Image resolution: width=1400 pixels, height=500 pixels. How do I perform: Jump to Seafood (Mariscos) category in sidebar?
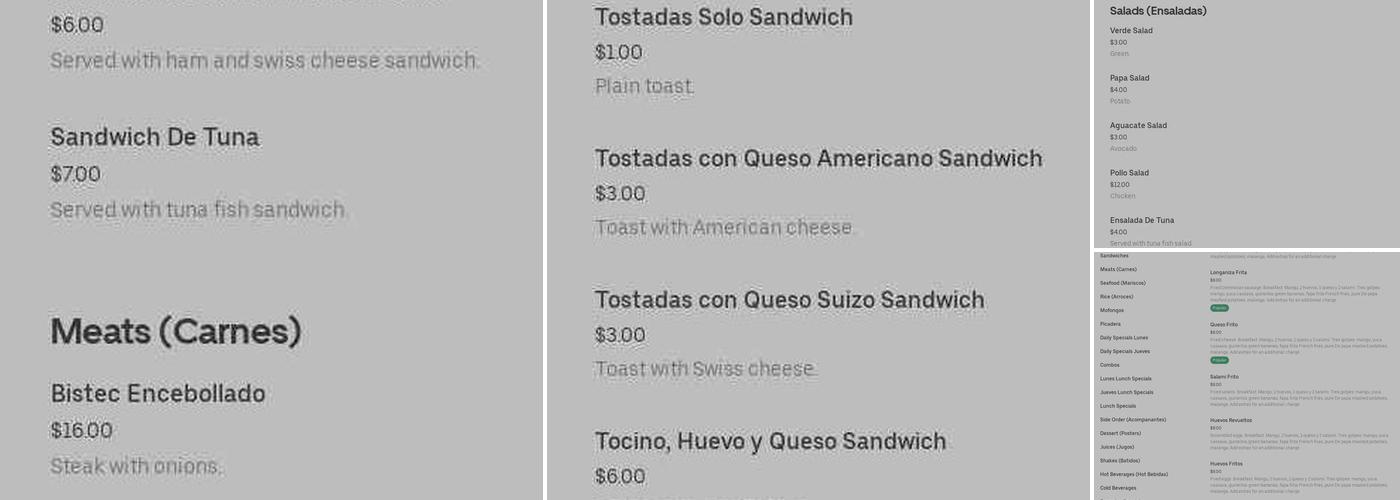pos(1122,283)
